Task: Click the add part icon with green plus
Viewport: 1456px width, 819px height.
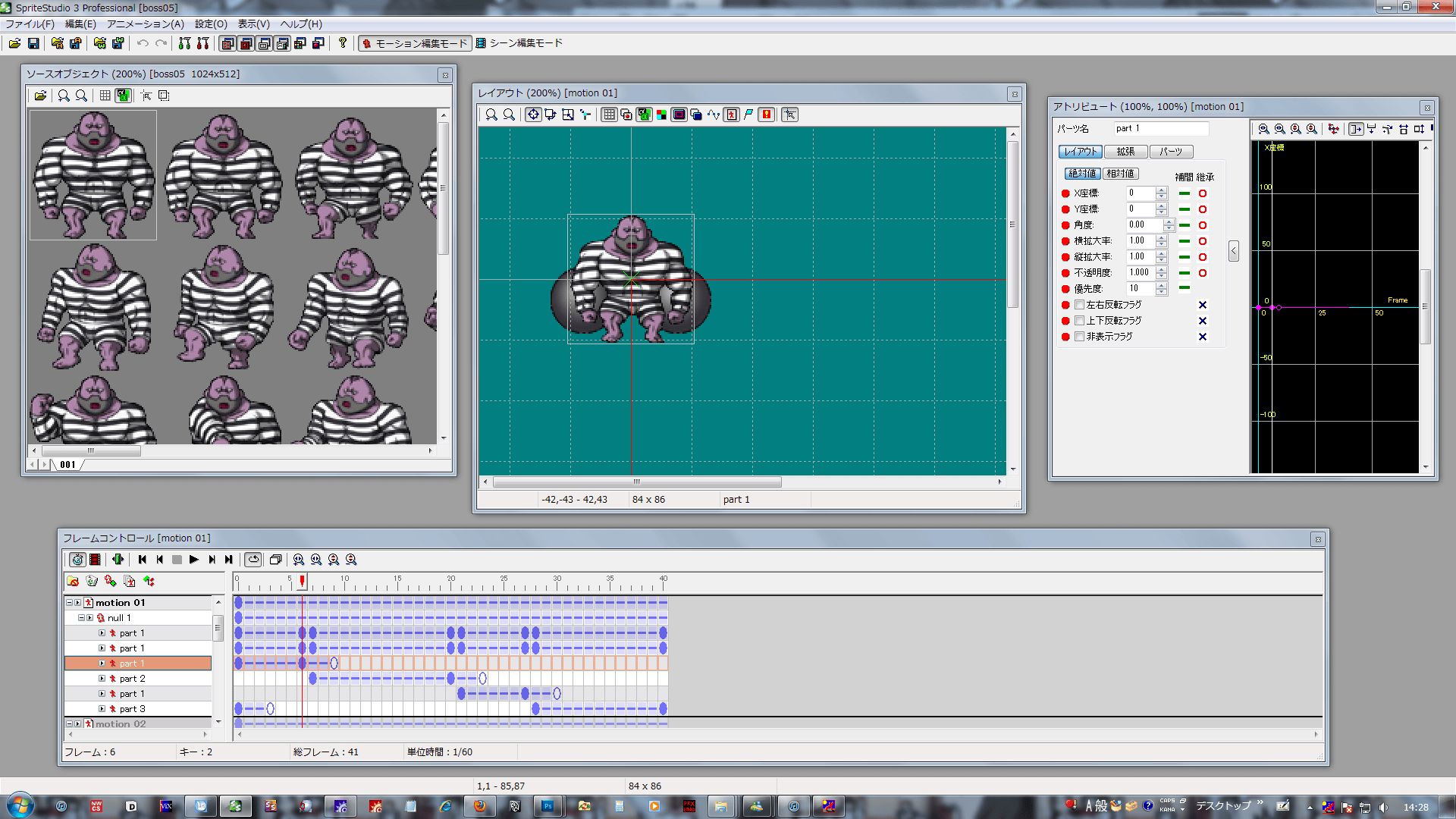Action: click(111, 581)
